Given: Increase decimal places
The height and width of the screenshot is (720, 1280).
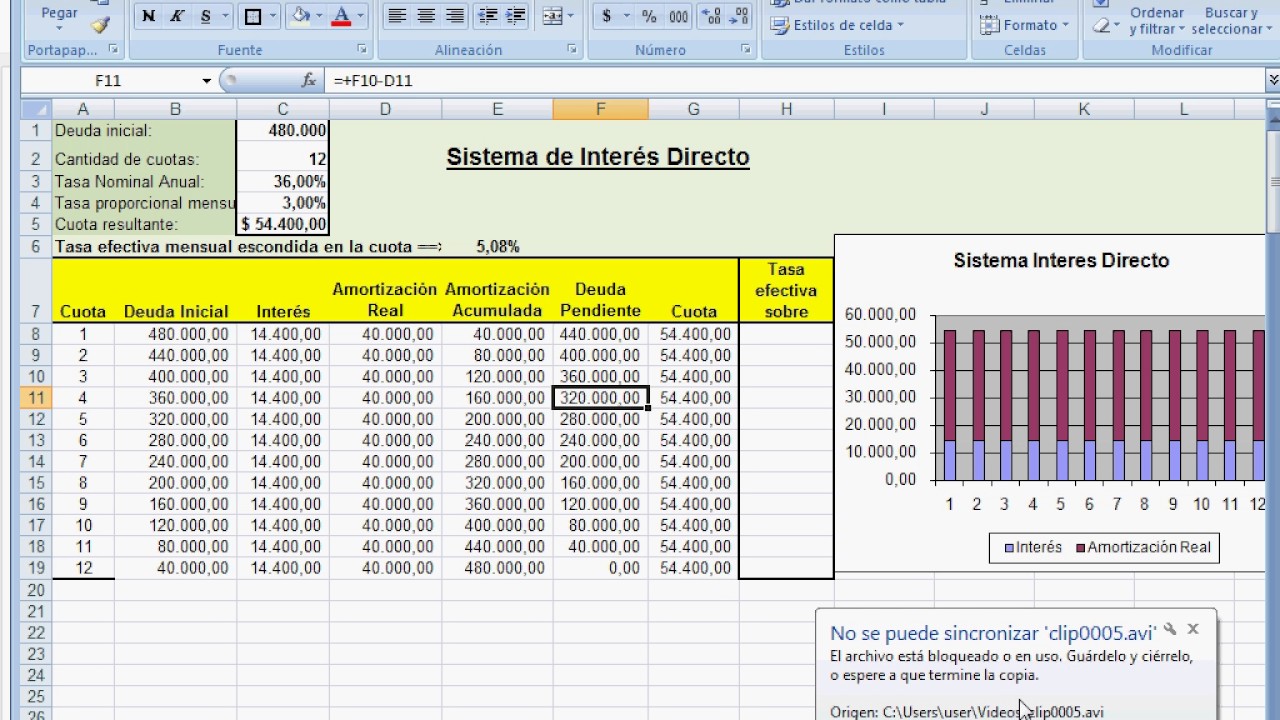Looking at the screenshot, I should click(x=711, y=16).
